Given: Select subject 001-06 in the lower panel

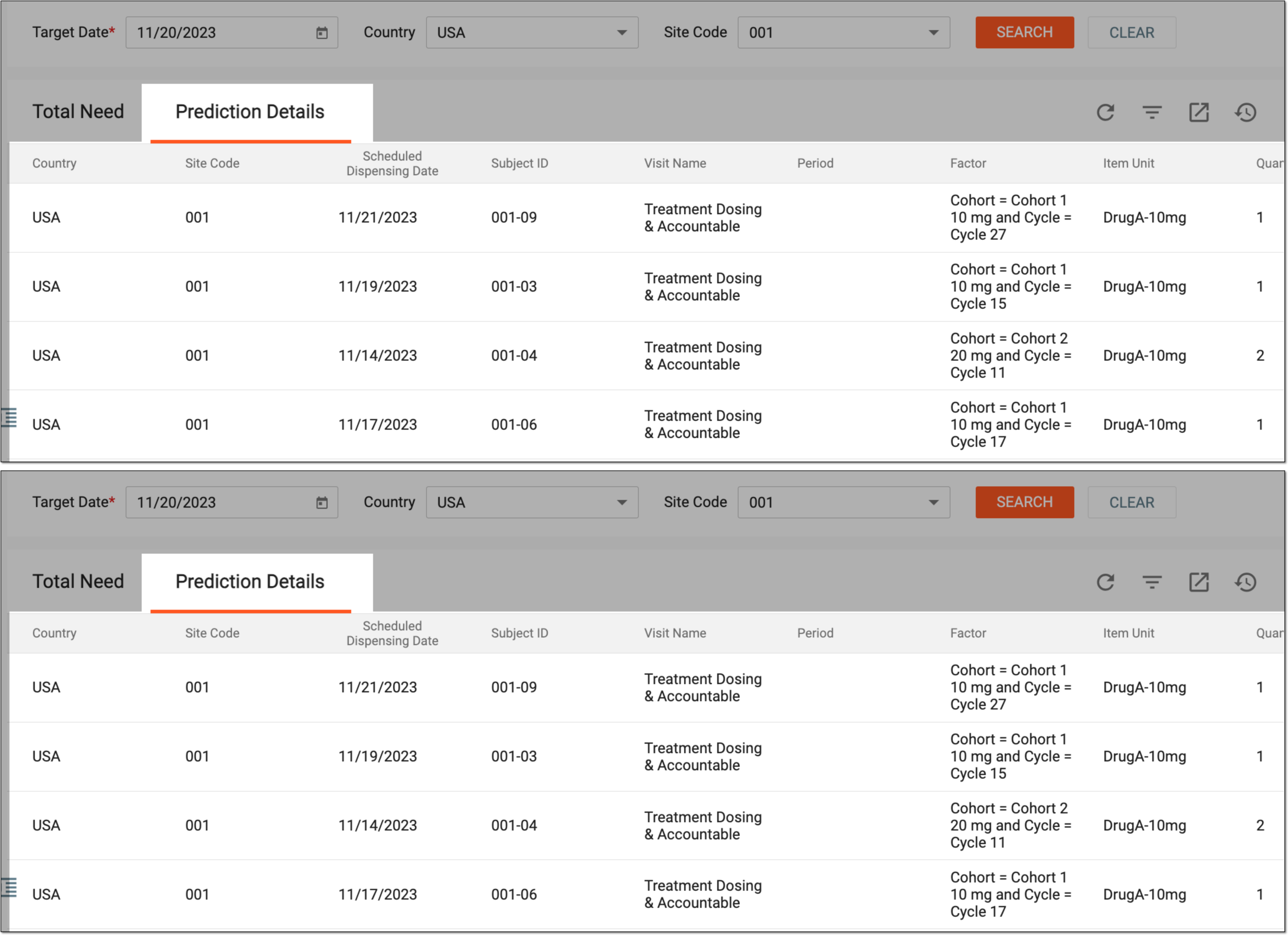Looking at the screenshot, I should [514, 895].
